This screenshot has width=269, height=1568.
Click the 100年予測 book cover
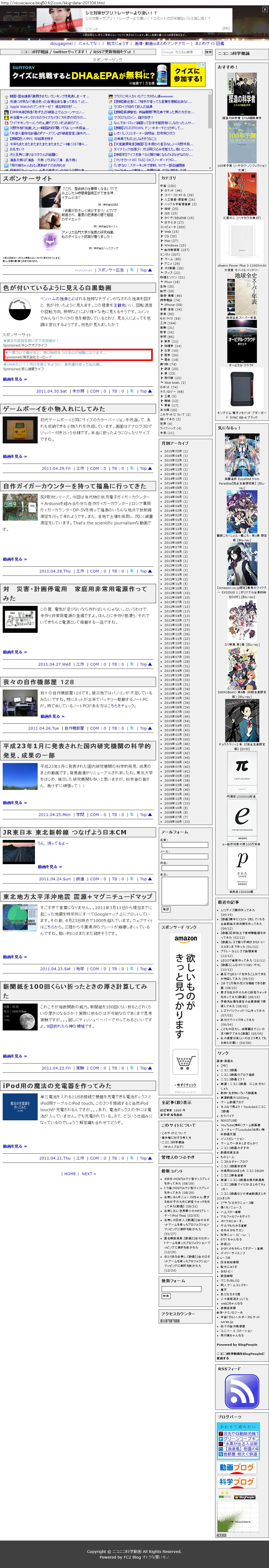click(x=242, y=141)
